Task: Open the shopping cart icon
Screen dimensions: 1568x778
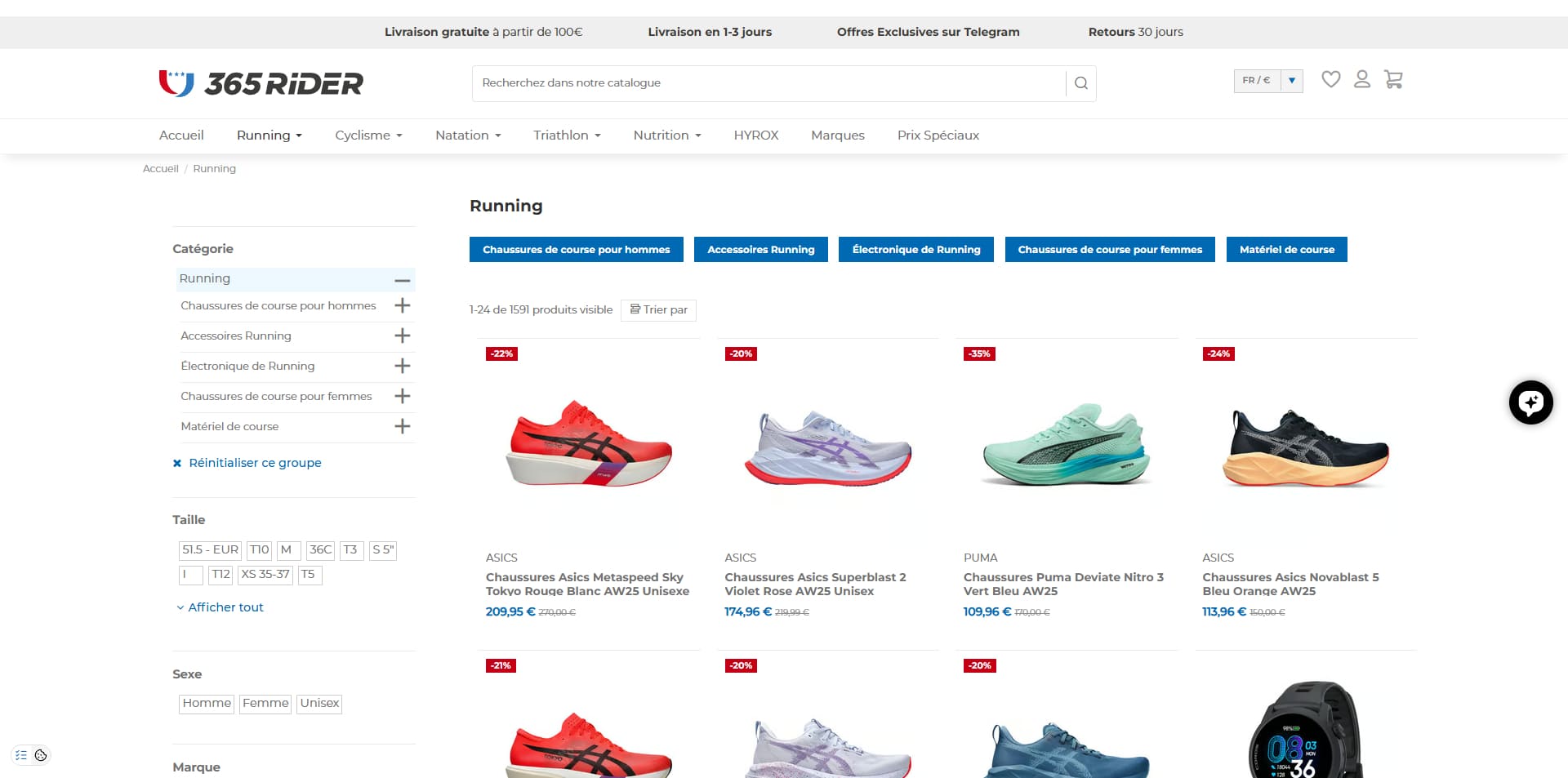Action: 1393,79
